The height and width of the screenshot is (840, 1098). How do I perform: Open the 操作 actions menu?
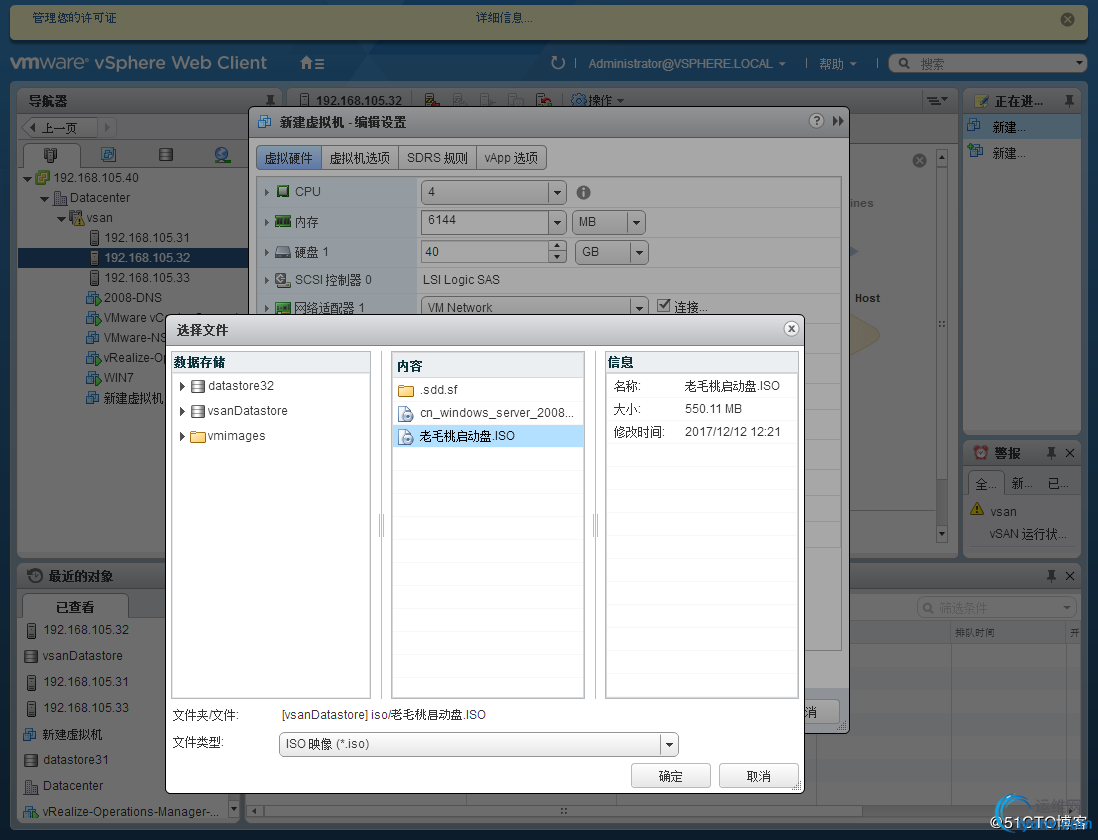pos(597,101)
